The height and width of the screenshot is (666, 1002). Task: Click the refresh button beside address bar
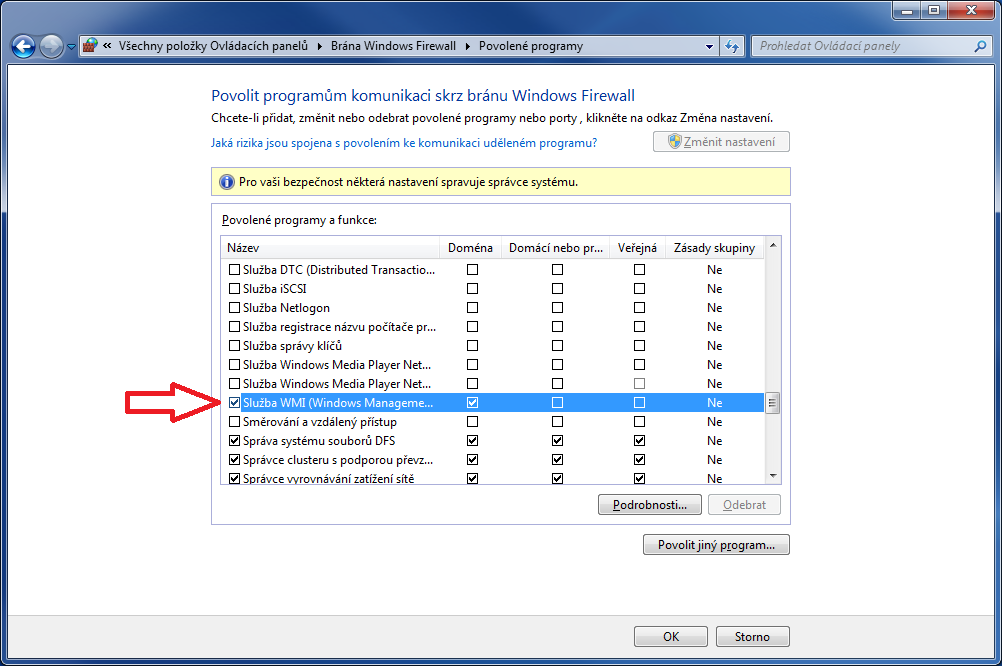coord(732,46)
